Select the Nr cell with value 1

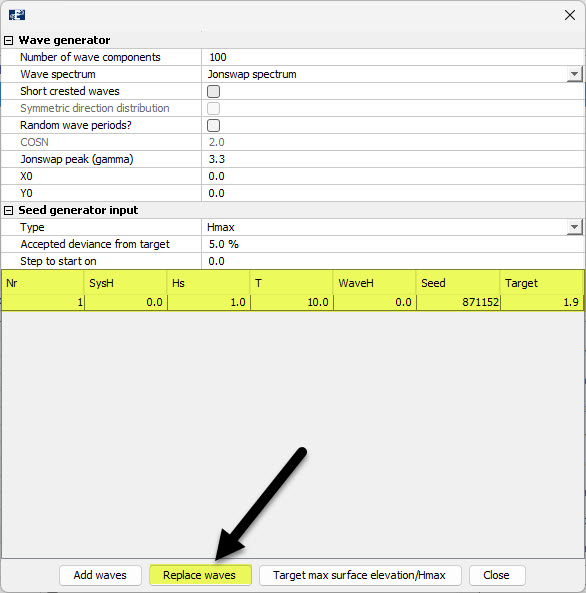(43, 302)
